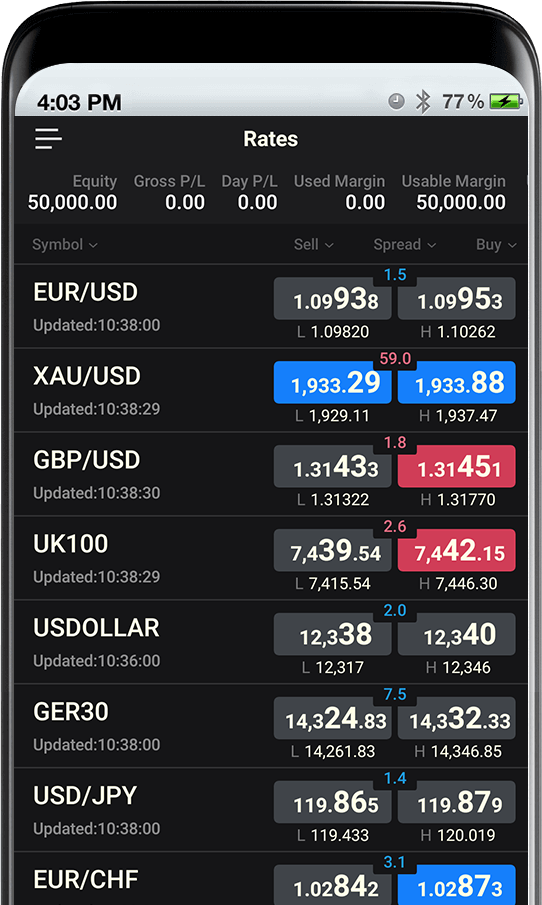Tap EUR/USD sell price 1.09938

coord(332,299)
